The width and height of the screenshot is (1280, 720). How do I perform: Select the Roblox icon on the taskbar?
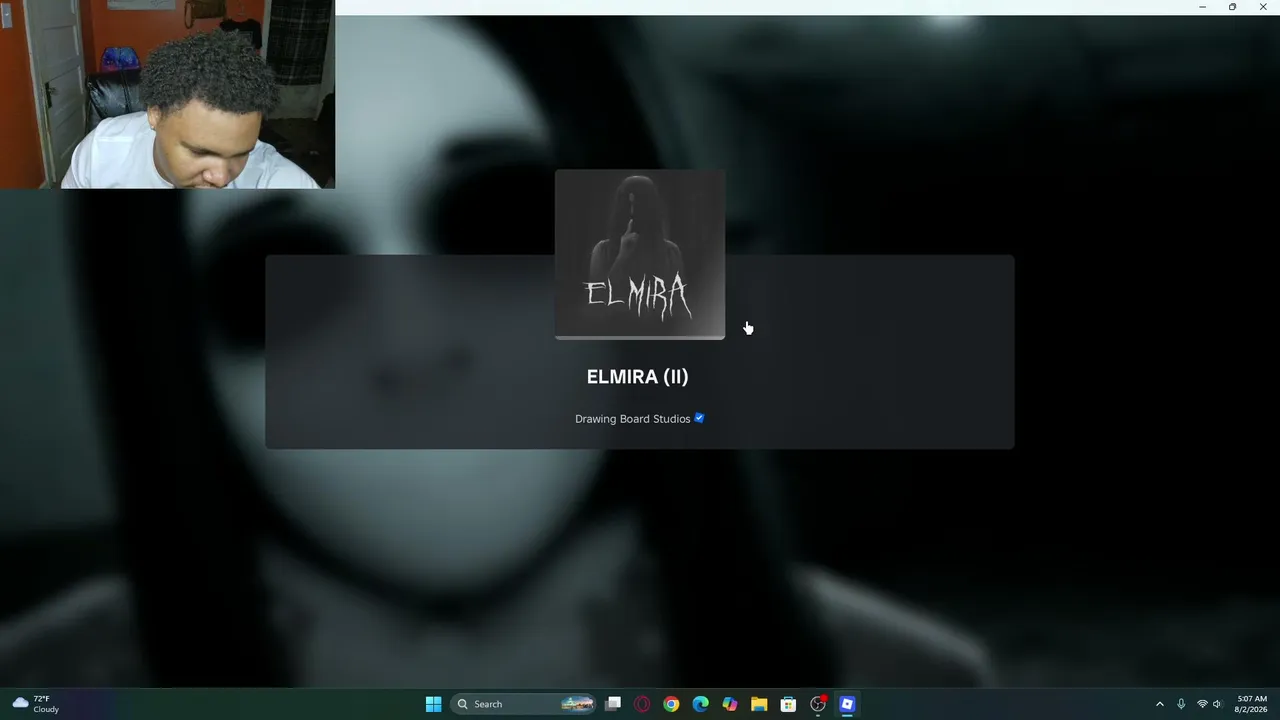point(847,704)
